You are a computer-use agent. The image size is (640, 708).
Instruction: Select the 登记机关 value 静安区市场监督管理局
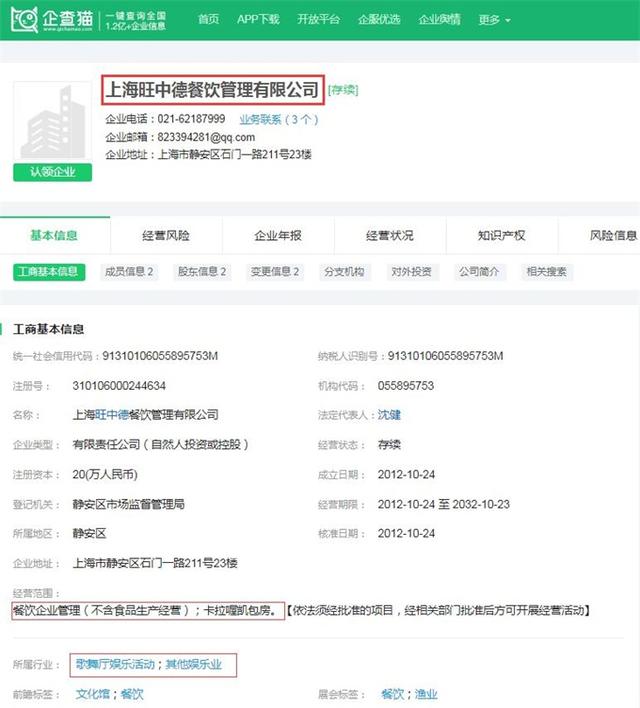click(128, 504)
